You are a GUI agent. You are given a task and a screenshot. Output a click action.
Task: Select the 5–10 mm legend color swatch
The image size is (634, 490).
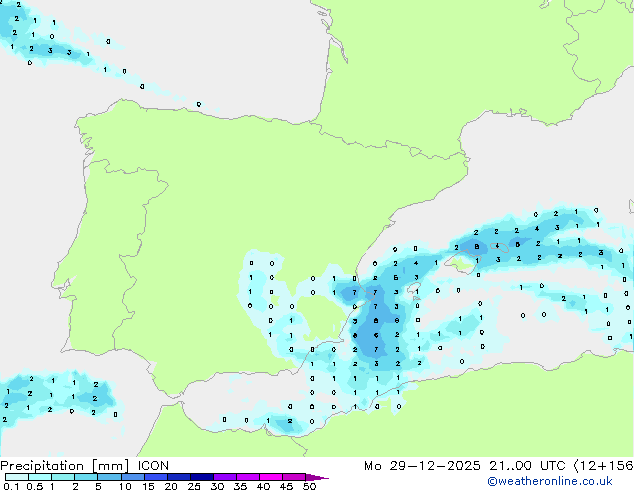click(110, 477)
